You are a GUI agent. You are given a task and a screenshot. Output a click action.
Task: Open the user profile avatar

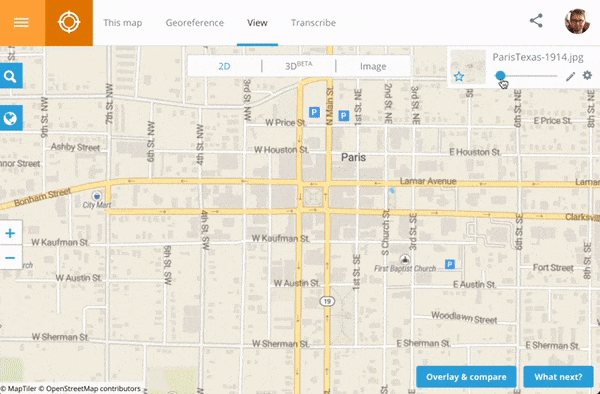click(x=577, y=21)
